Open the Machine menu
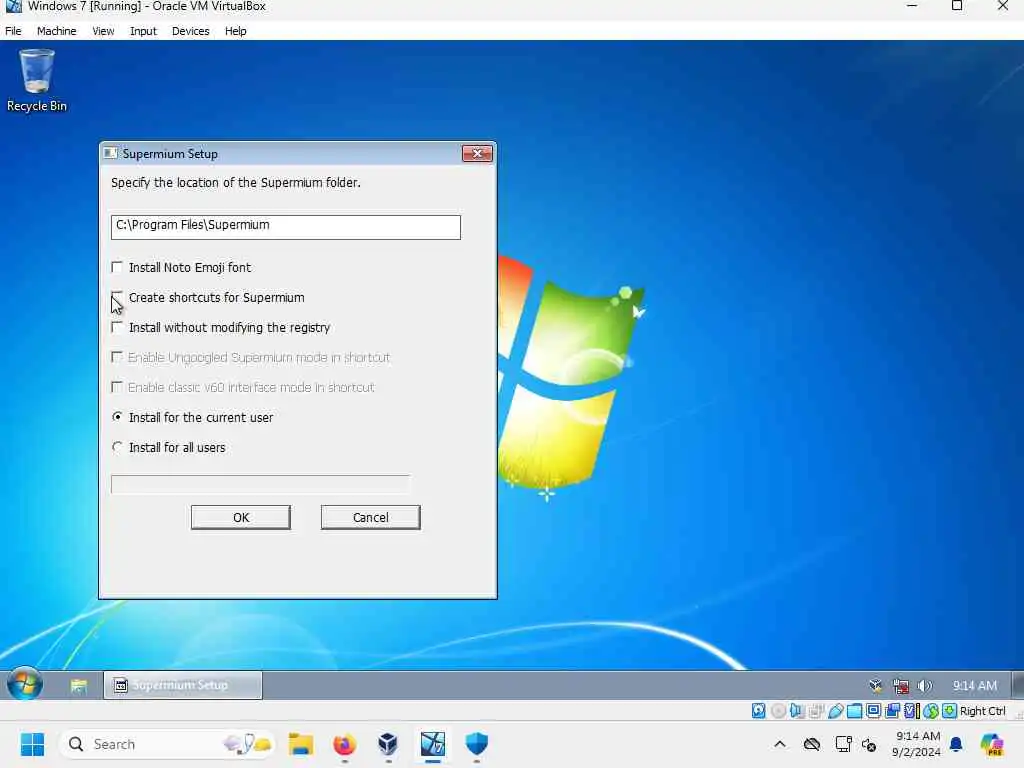Screen dimensions: 1024x768 (x=56, y=31)
